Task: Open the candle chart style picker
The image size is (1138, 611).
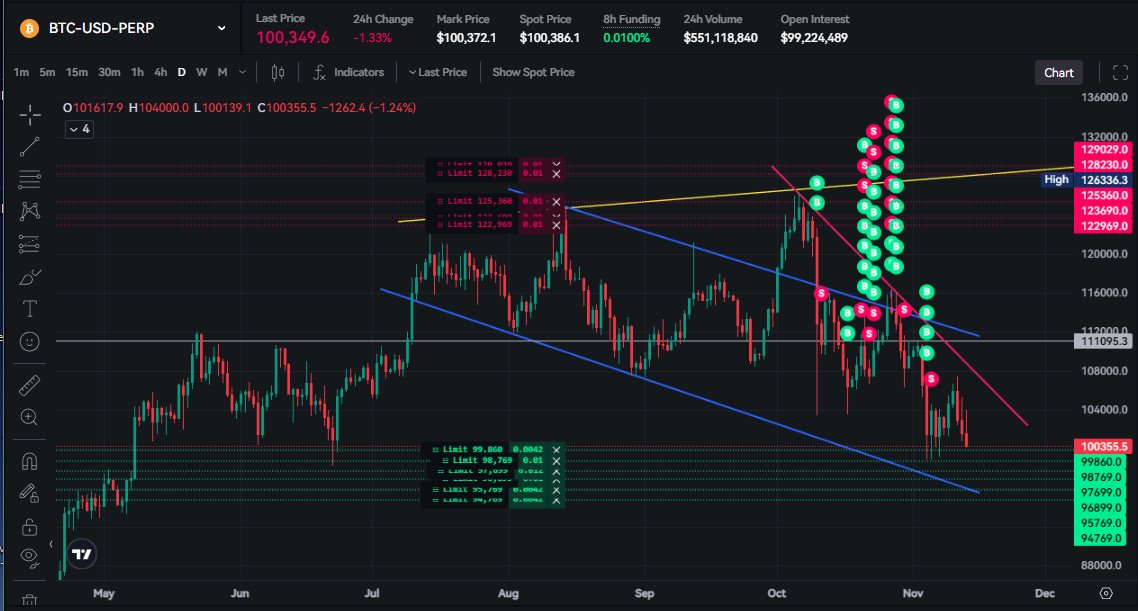Action: tap(277, 71)
